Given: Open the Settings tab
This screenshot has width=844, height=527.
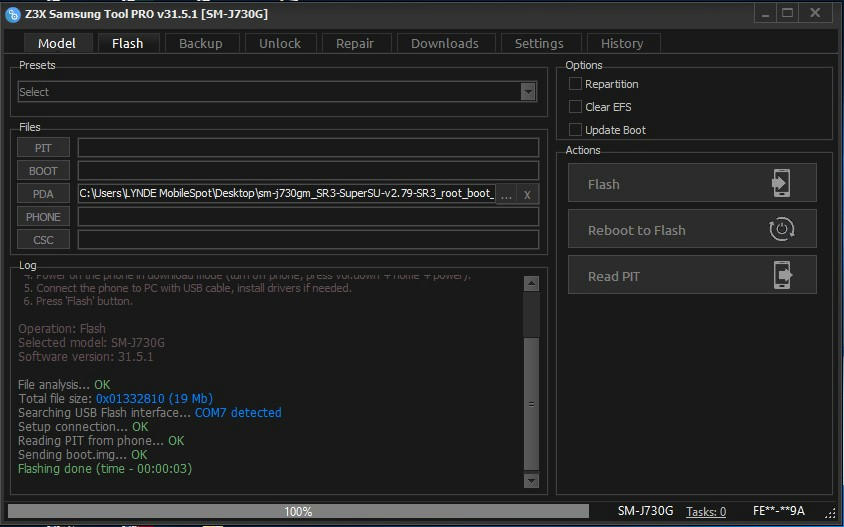Looking at the screenshot, I should tap(539, 44).
